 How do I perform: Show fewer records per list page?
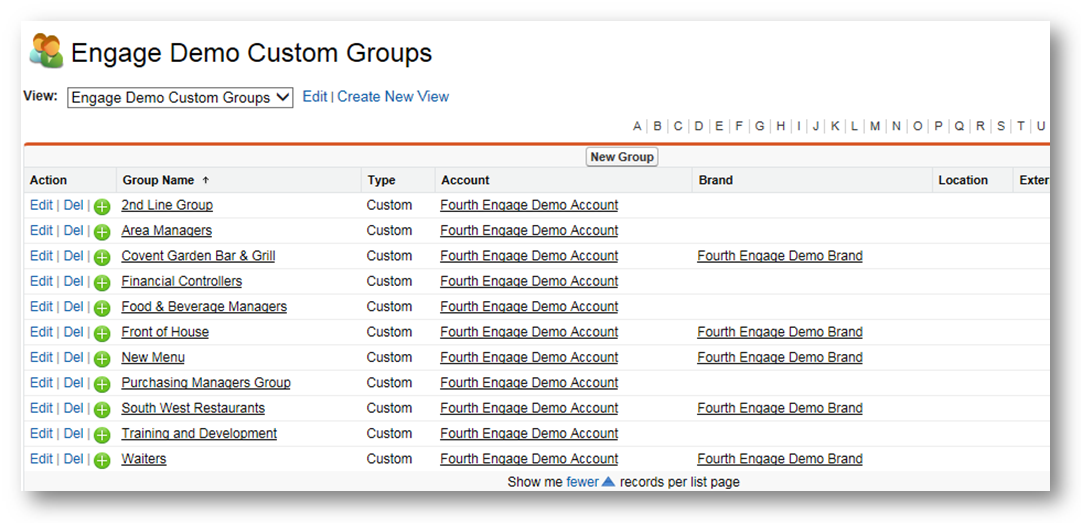(x=582, y=482)
